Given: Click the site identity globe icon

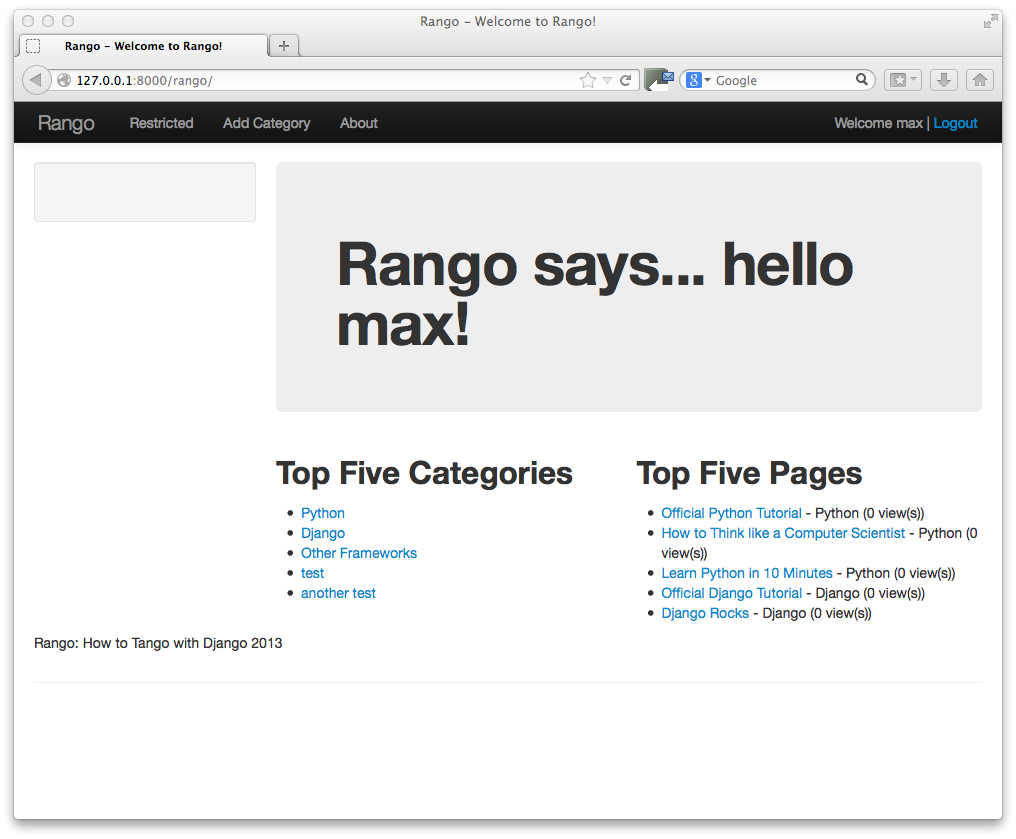Looking at the screenshot, I should point(64,80).
